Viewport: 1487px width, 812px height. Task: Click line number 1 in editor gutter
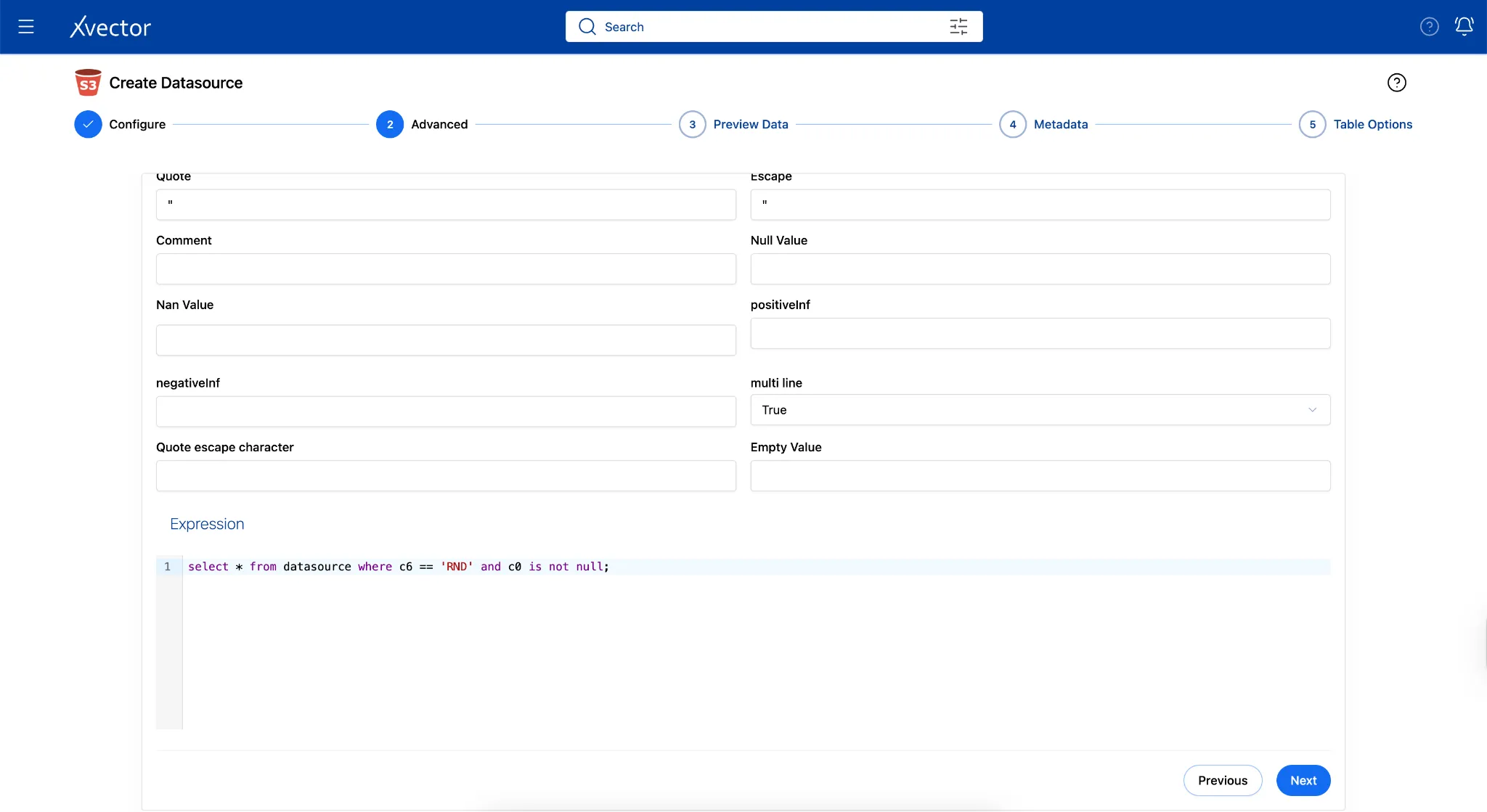(168, 567)
